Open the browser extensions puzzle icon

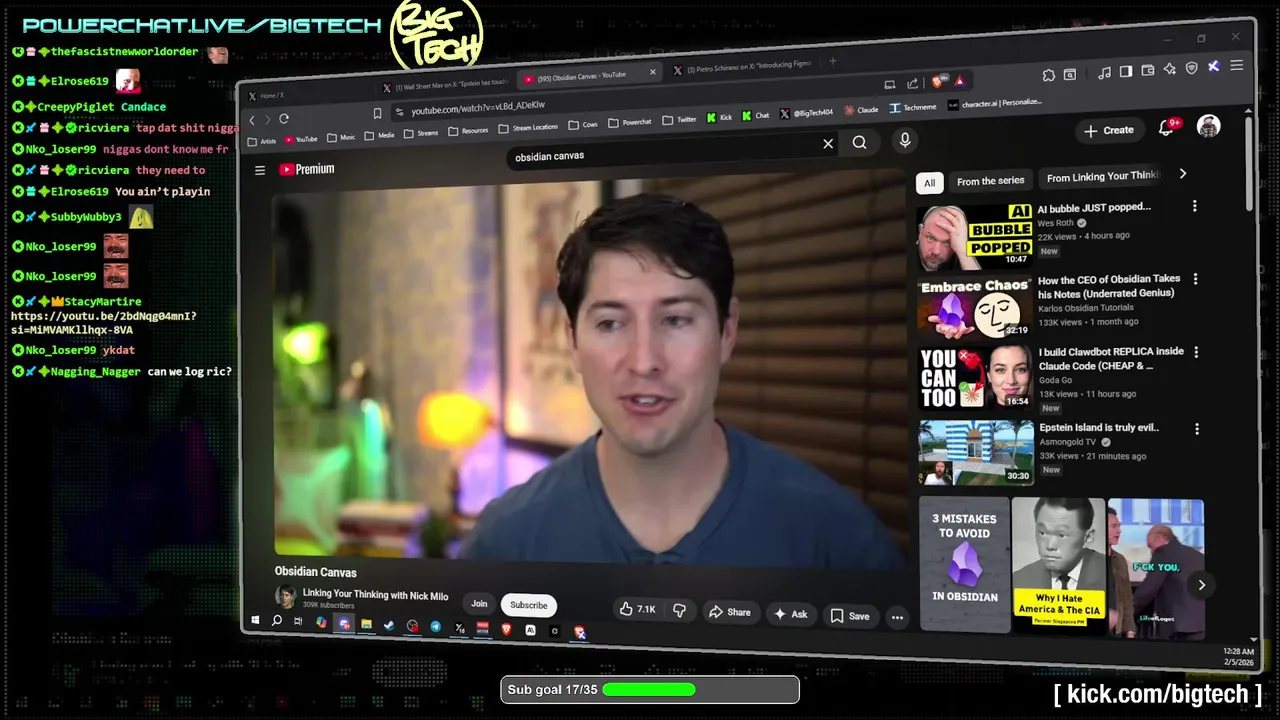(x=1048, y=75)
